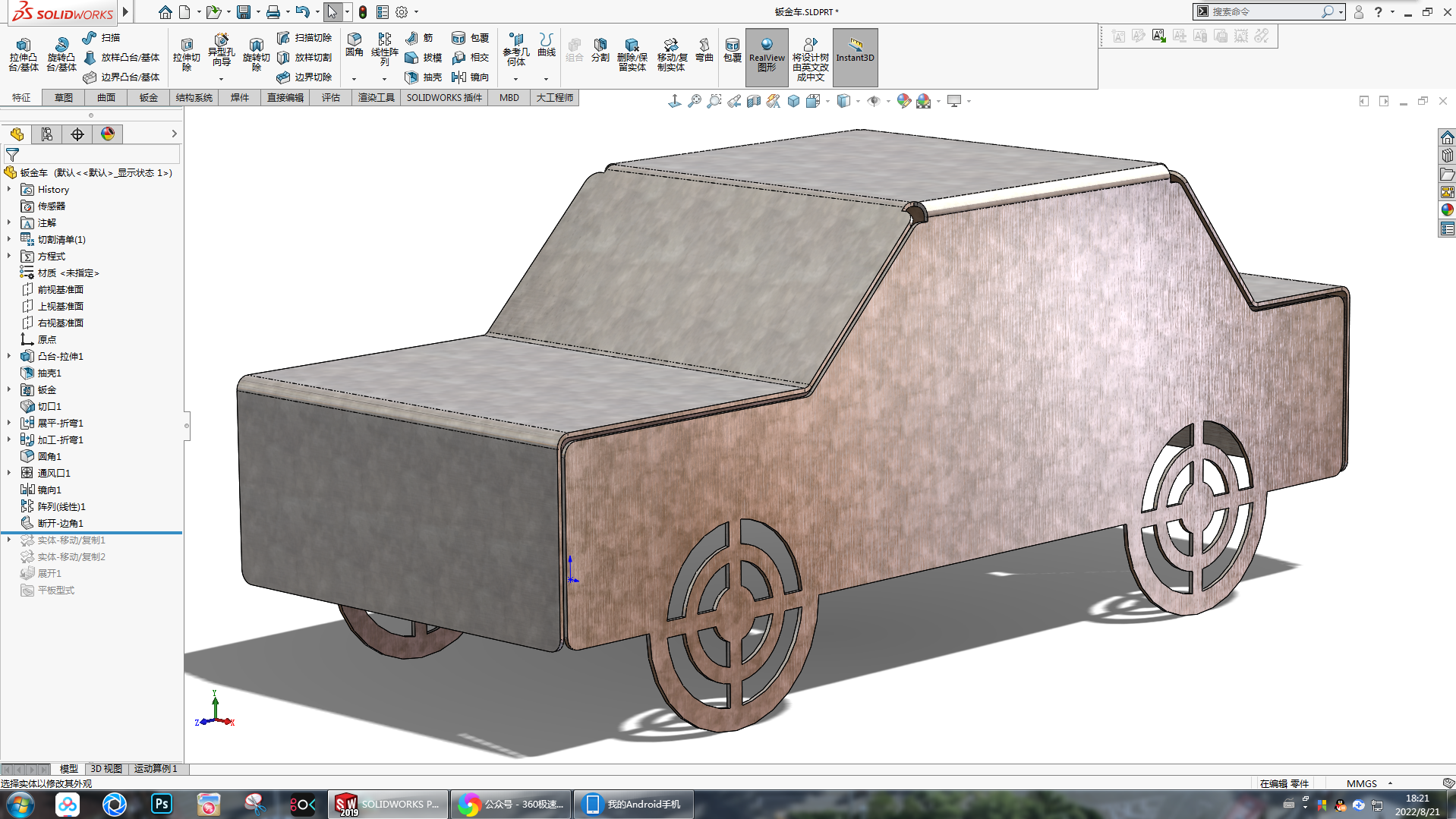This screenshot has height=819, width=1456.
Task: Select the 断开-边角1 feature in tree
Action: click(60, 523)
